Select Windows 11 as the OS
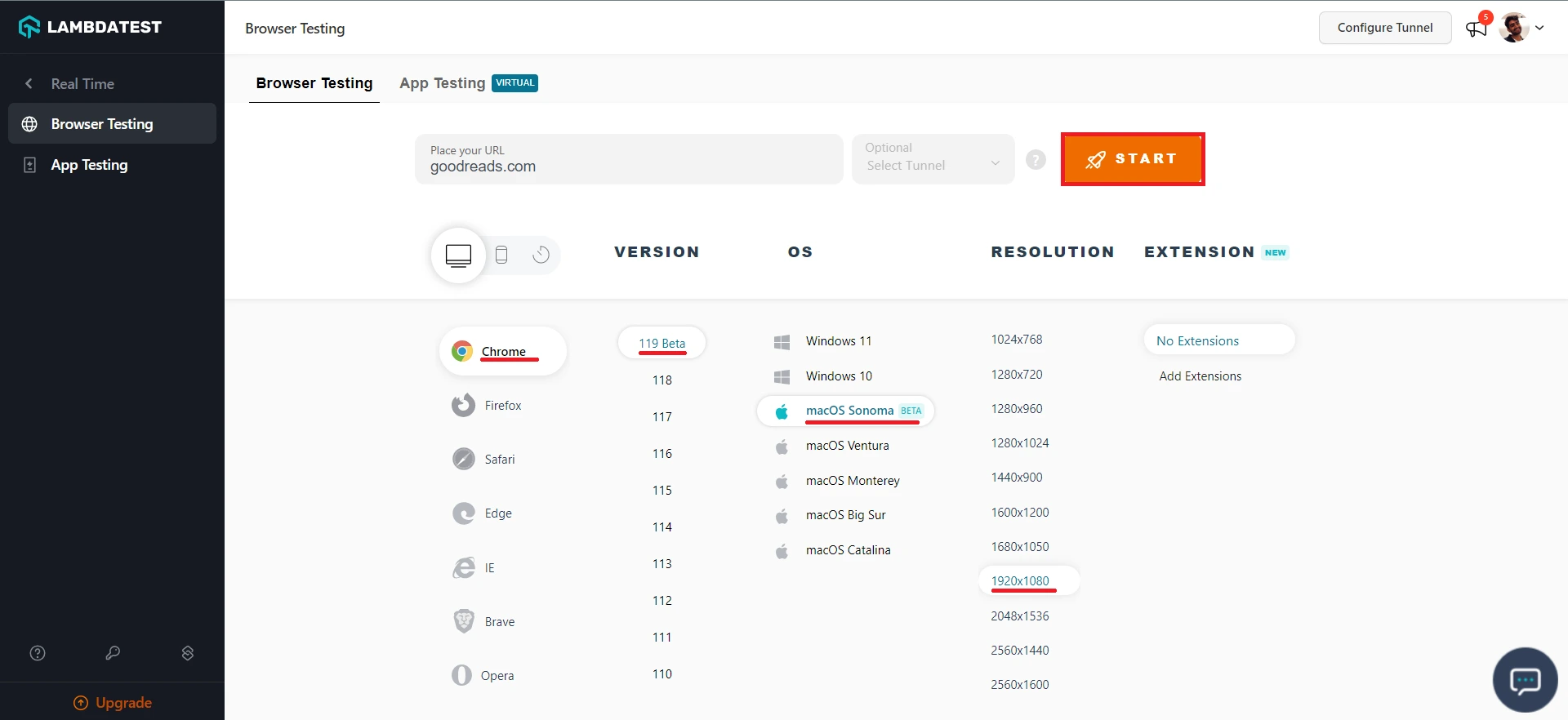Viewport: 1568px width, 720px height. click(838, 341)
